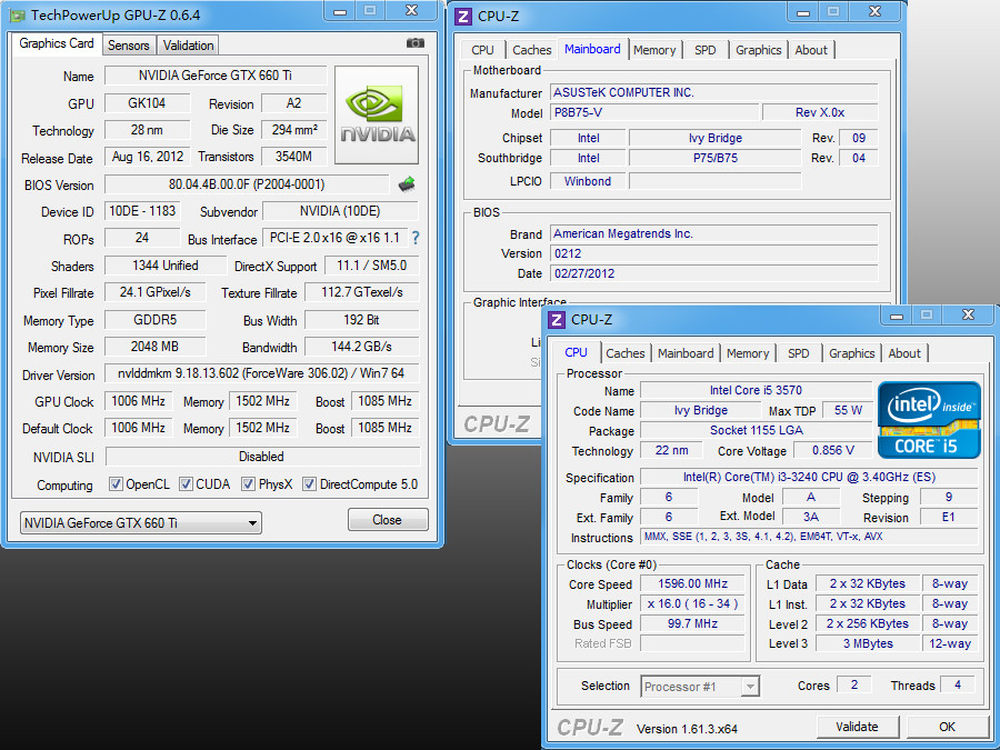Click the Bandwidth value 144.2 GB/s
Screen dimensions: 1000x750
(362, 346)
